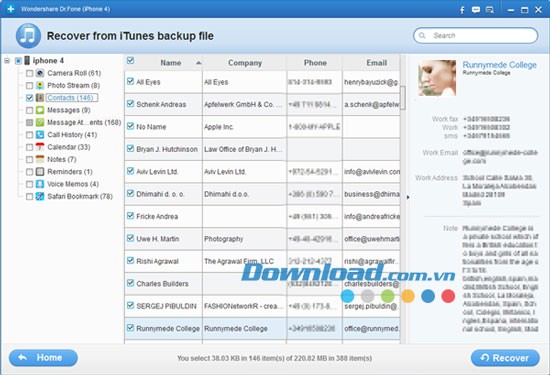Tick the Calendar checkbox
Viewport: 550px width, 375px height.
tap(29, 147)
